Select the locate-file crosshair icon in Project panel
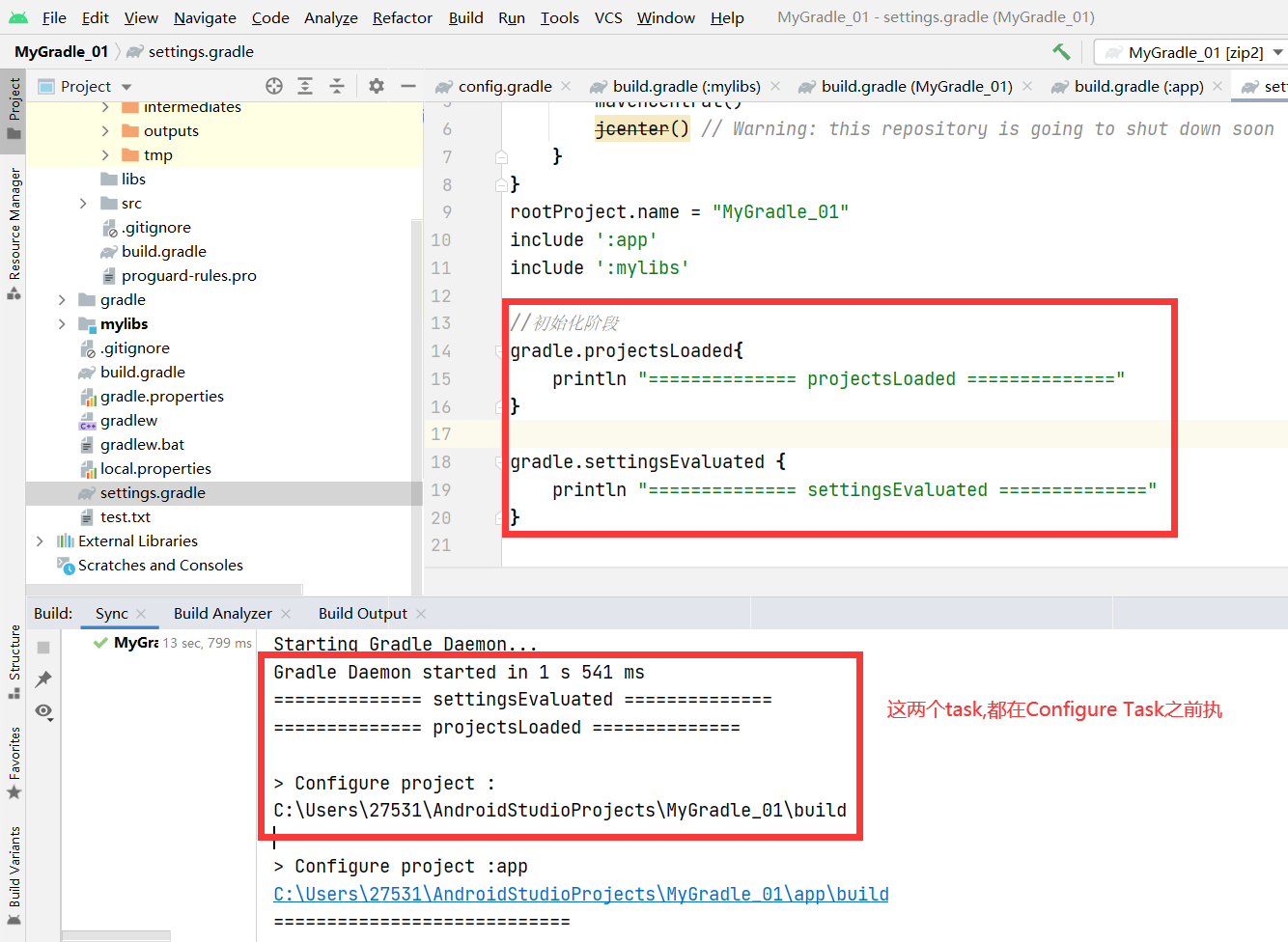The image size is (1288, 942). click(x=273, y=86)
